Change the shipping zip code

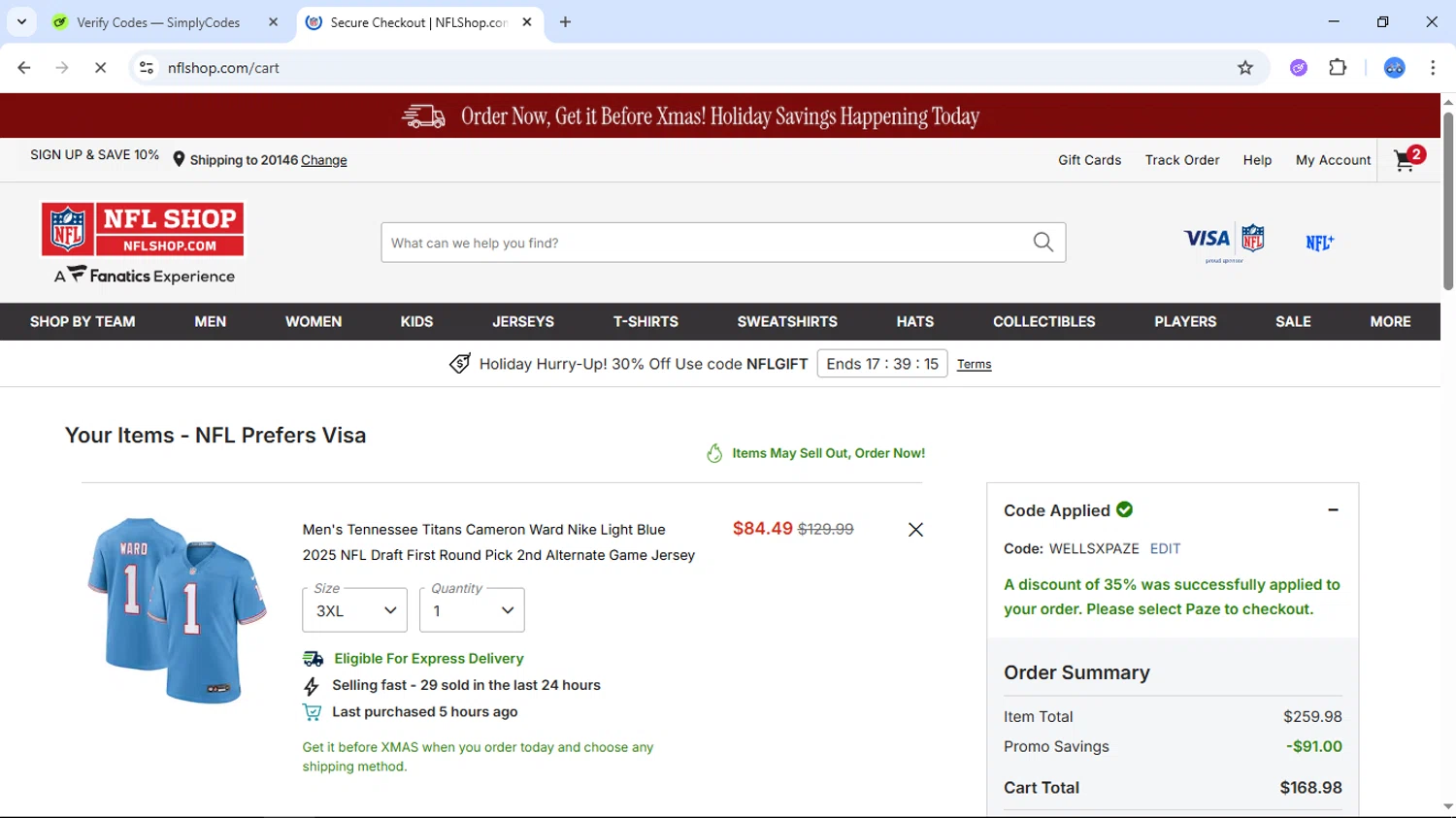click(323, 160)
